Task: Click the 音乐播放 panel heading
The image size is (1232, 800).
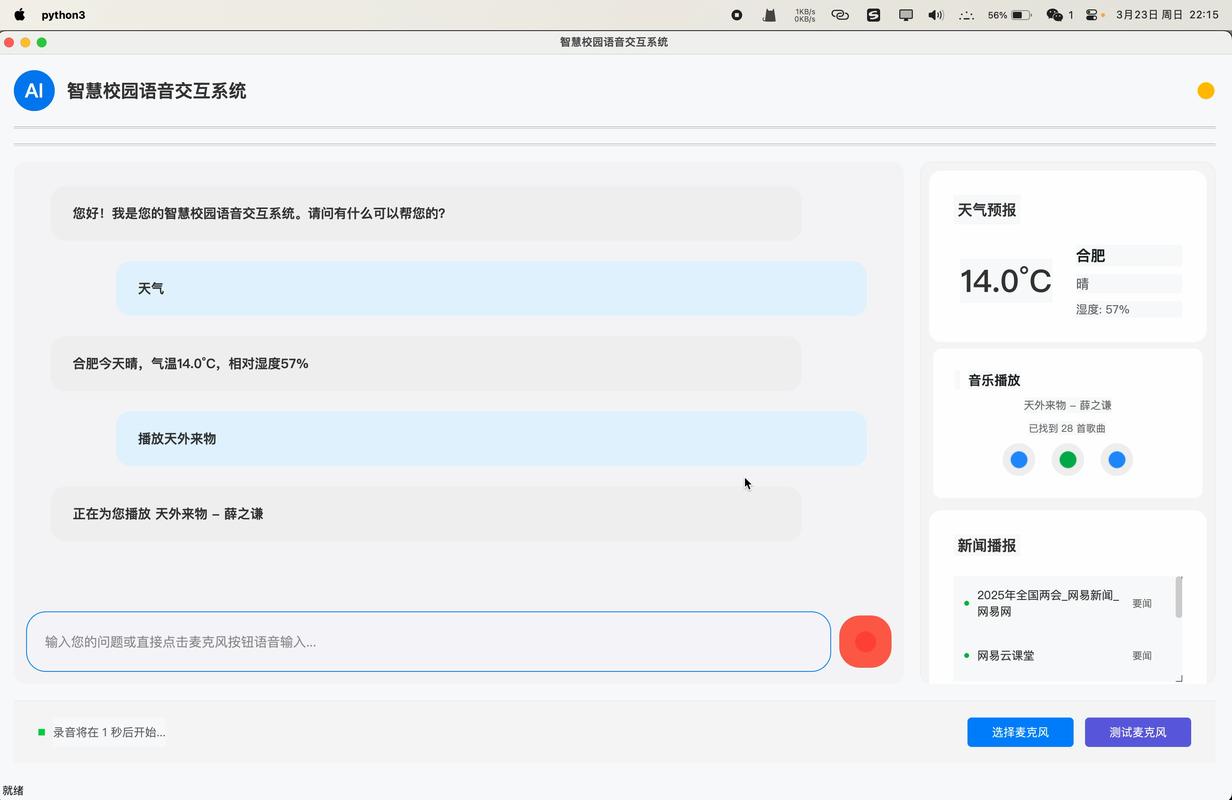Action: 994,380
